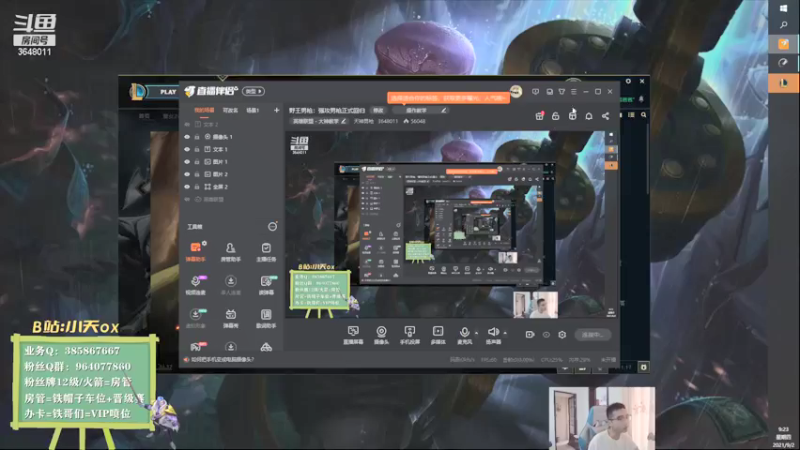800x450 pixels.
Task: Open the 虚拟形象 virtual avatar tool
Action: 195,318
